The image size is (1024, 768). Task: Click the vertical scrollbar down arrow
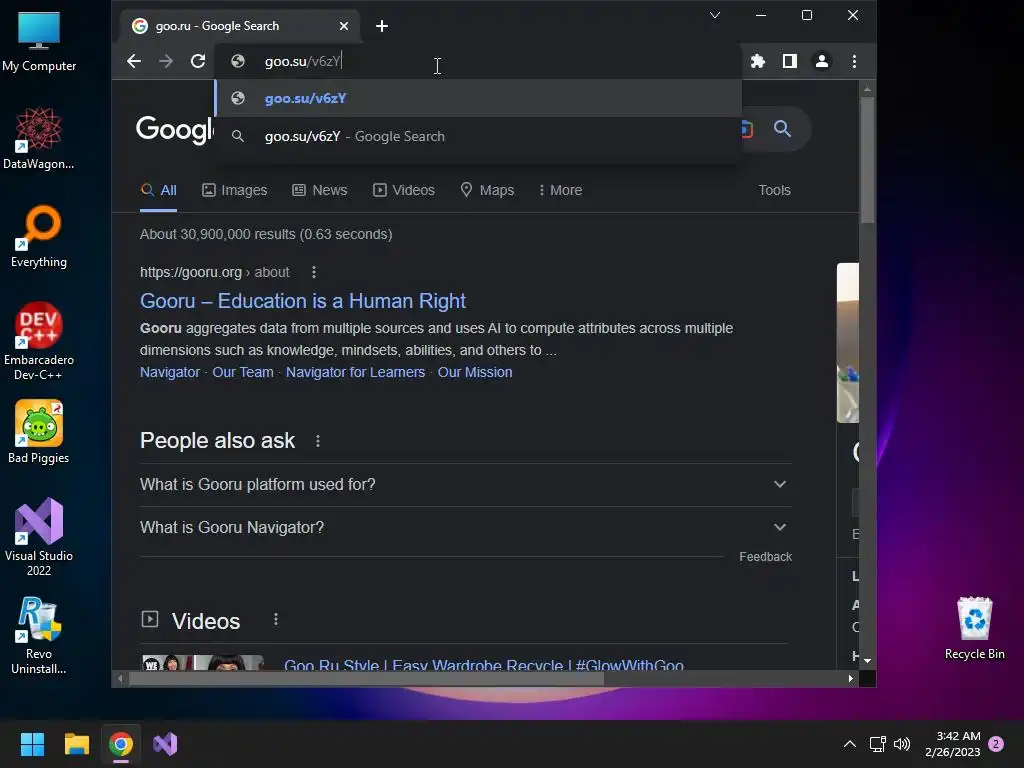click(x=867, y=661)
